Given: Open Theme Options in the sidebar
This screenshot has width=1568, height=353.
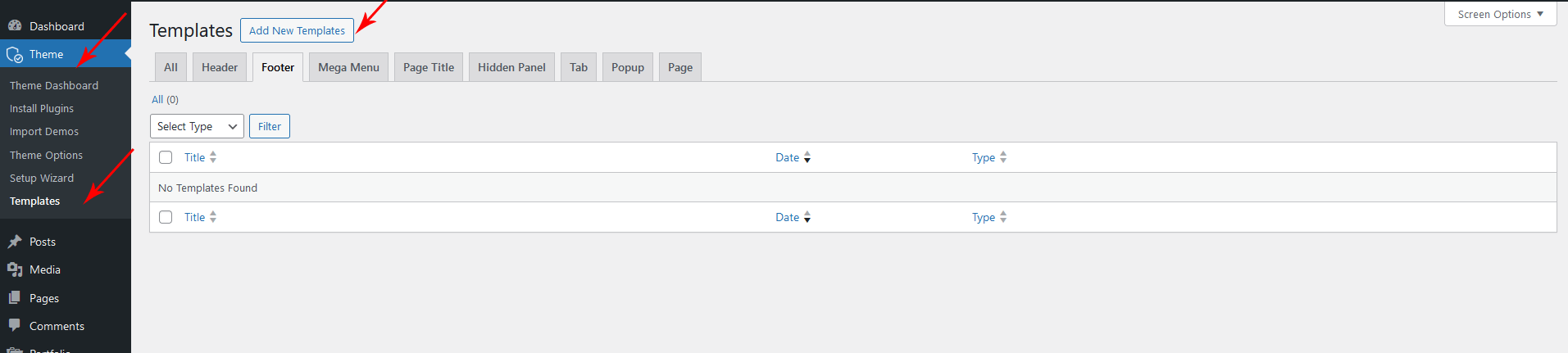Looking at the screenshot, I should pyautogui.click(x=46, y=155).
